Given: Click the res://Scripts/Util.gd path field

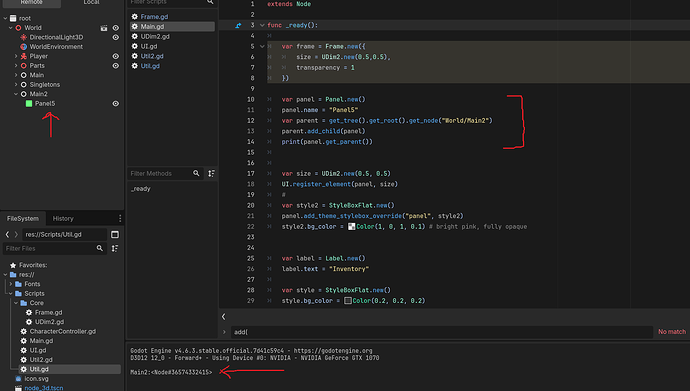Looking at the screenshot, I should tap(64, 235).
